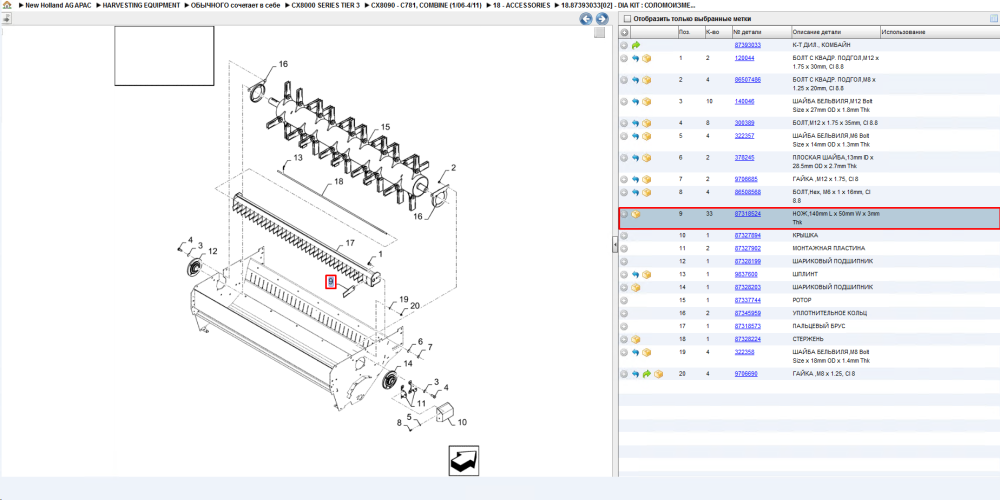Open part number 87327962 link
The width and height of the screenshot is (1000, 500).
(x=747, y=248)
